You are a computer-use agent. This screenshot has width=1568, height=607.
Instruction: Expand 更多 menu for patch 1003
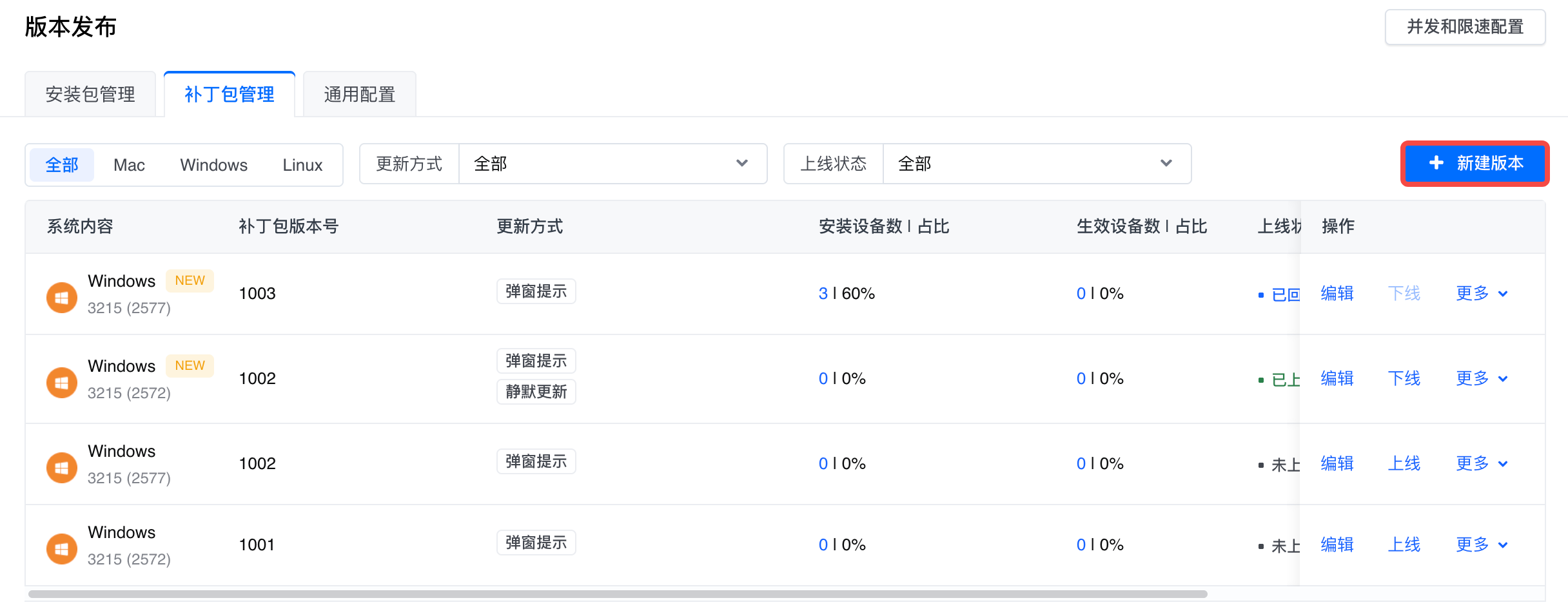click(x=1481, y=294)
